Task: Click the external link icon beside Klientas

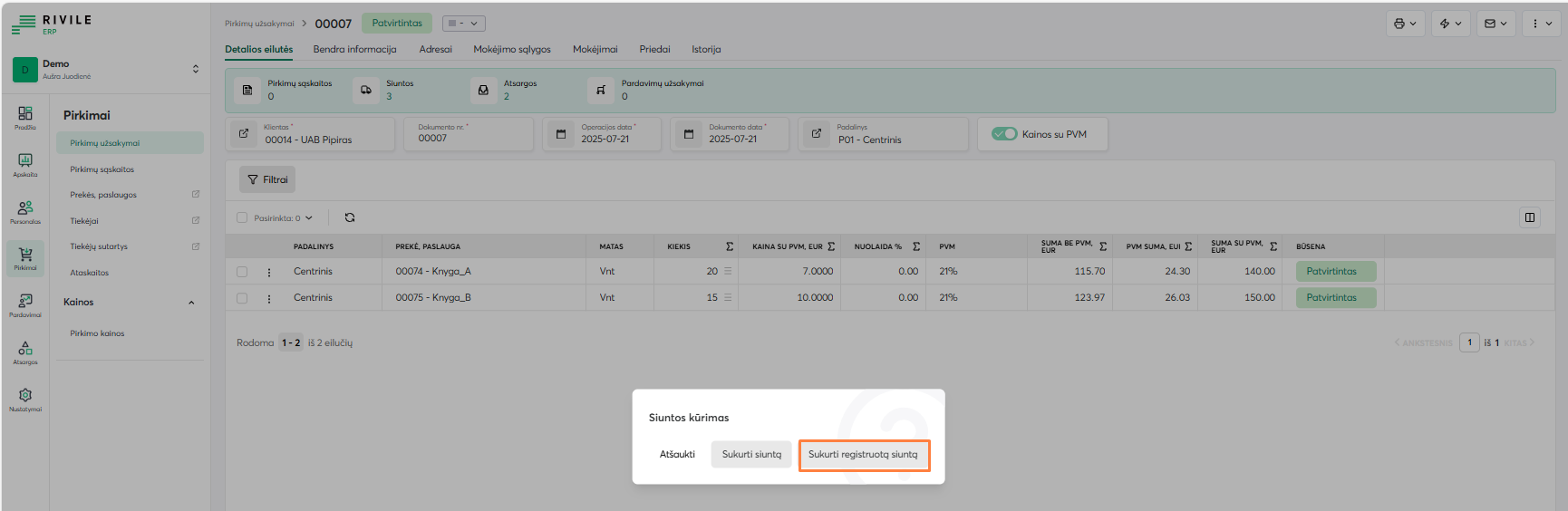Action: [244, 134]
